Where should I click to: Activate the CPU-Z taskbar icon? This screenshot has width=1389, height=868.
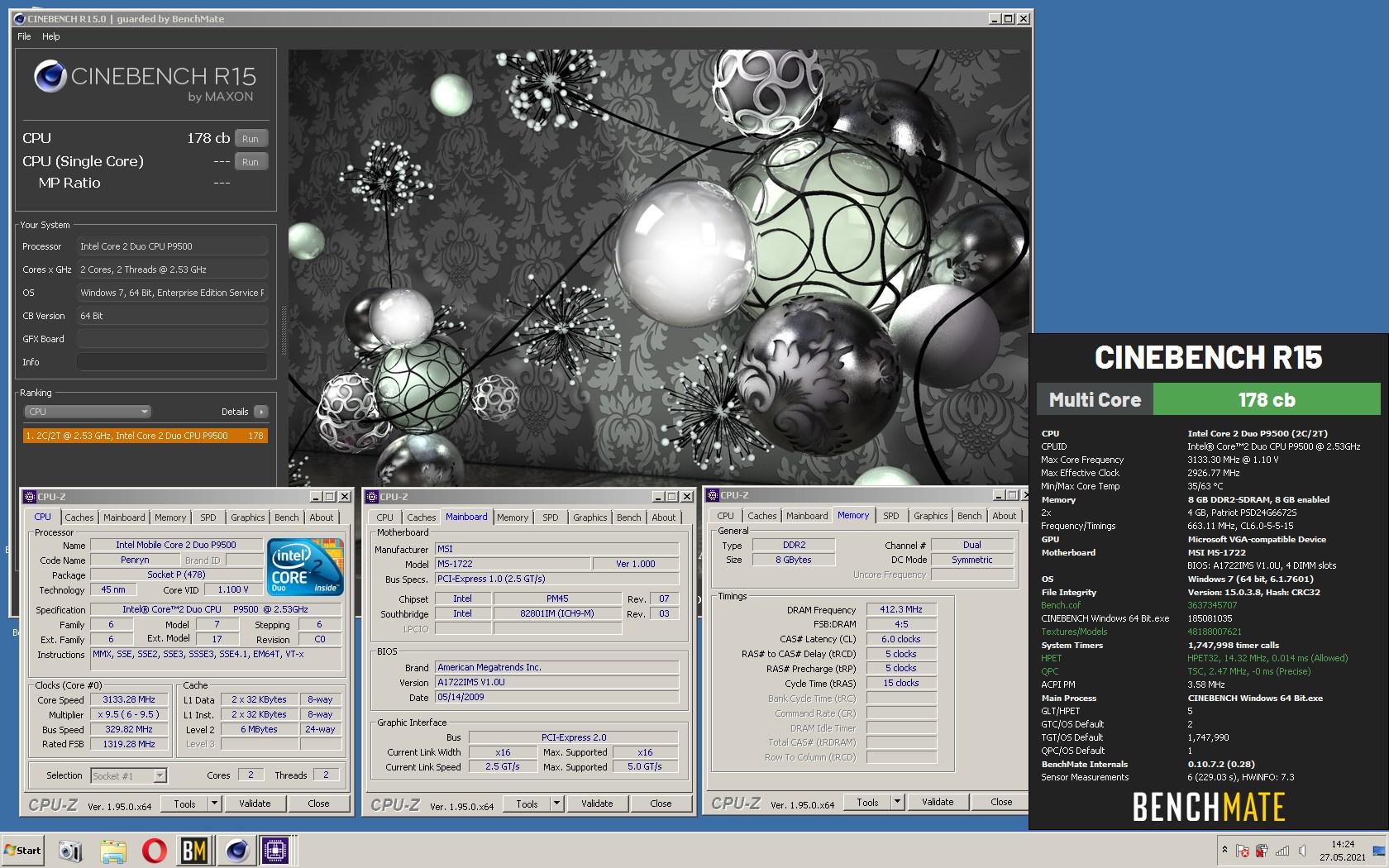point(275,850)
